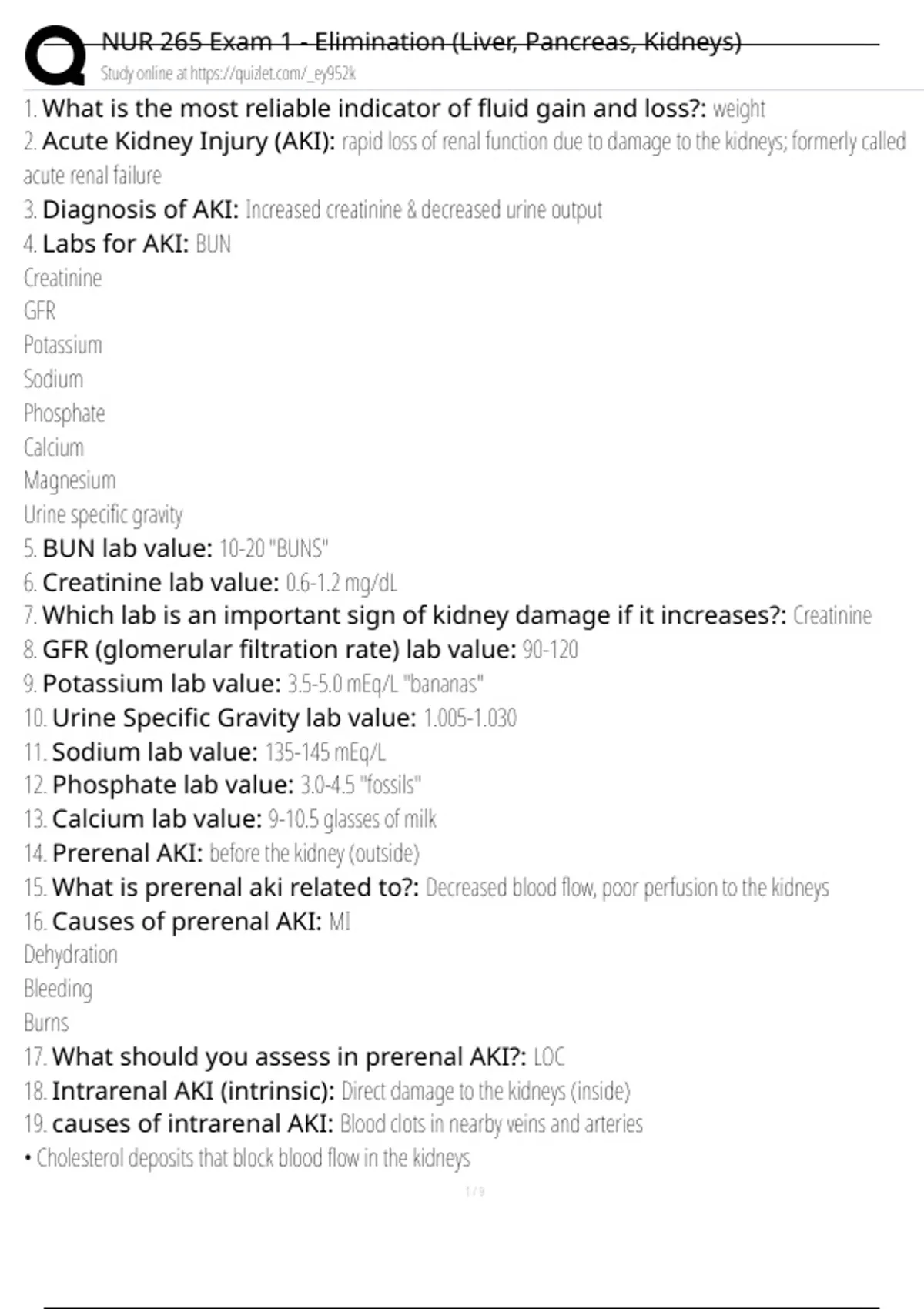Select the 'Intrarenal AKI (intrinsic)' term
924x1309 pixels.
(x=193, y=1091)
